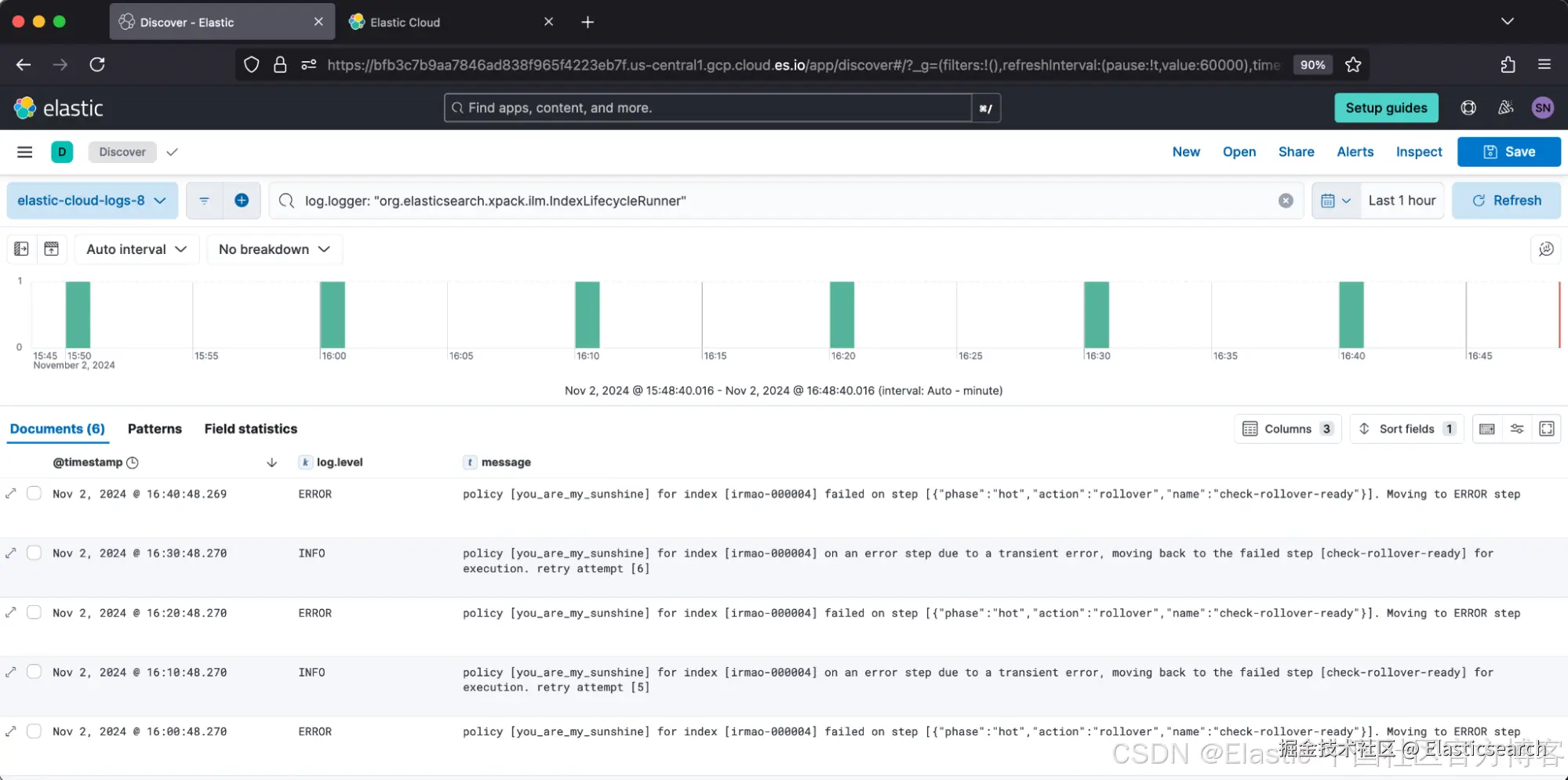This screenshot has width=1568, height=780.
Task: Open display density keyboard icon
Action: [x=1486, y=429]
